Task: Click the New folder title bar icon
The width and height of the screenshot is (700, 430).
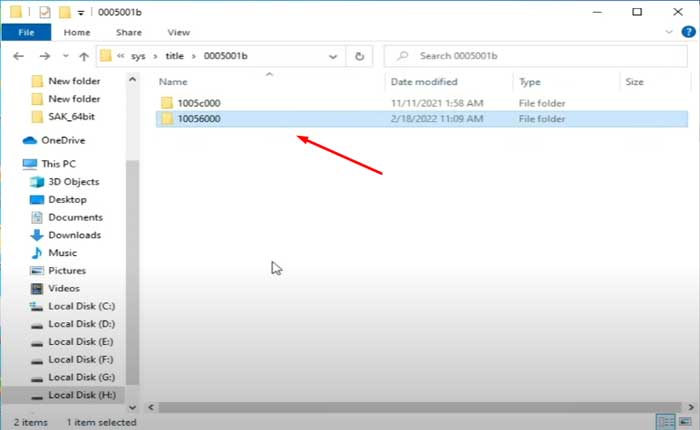Action: click(65, 12)
